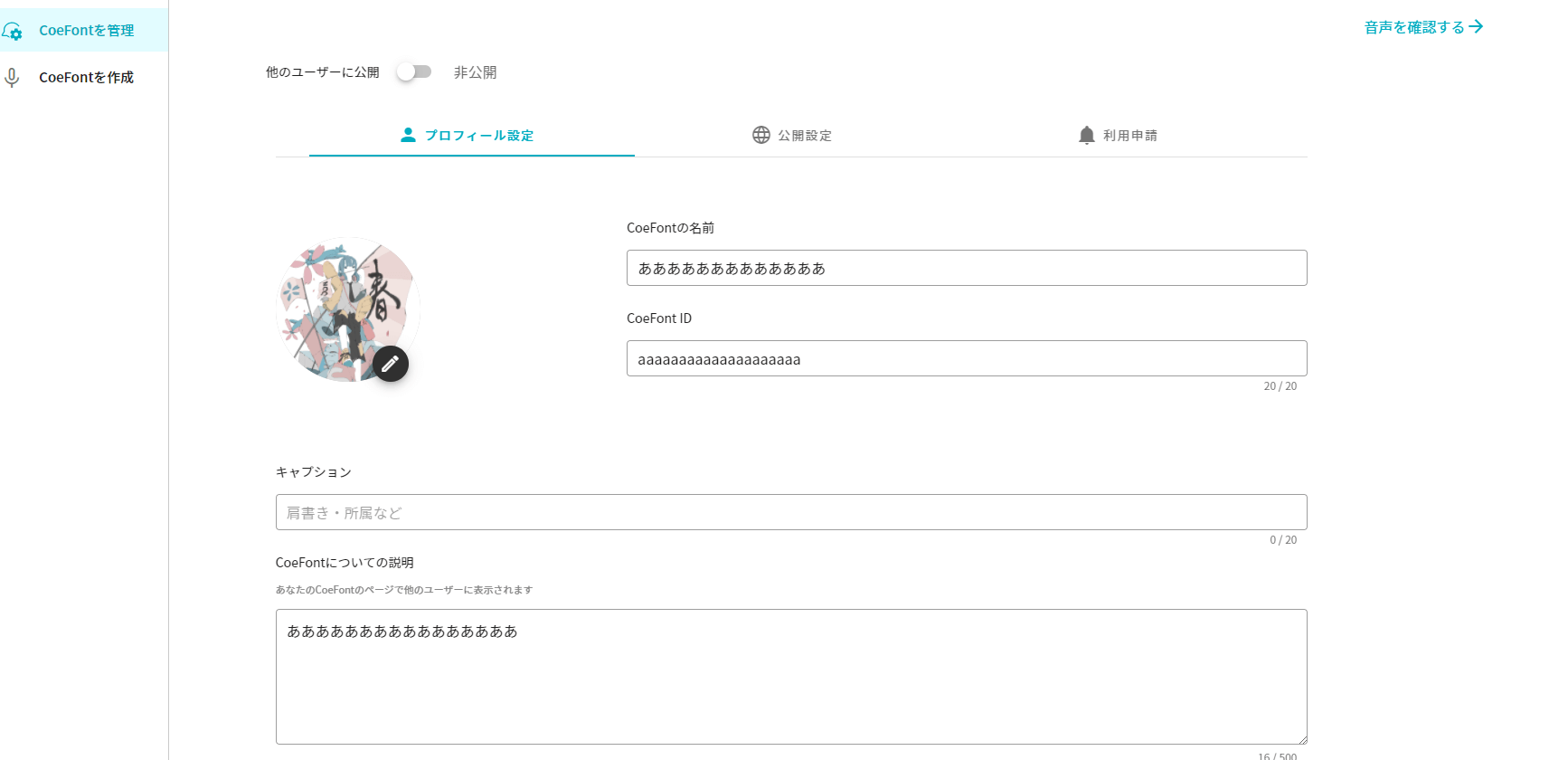Click the circular profile avatar image
The width and height of the screenshot is (1568, 760).
click(348, 309)
